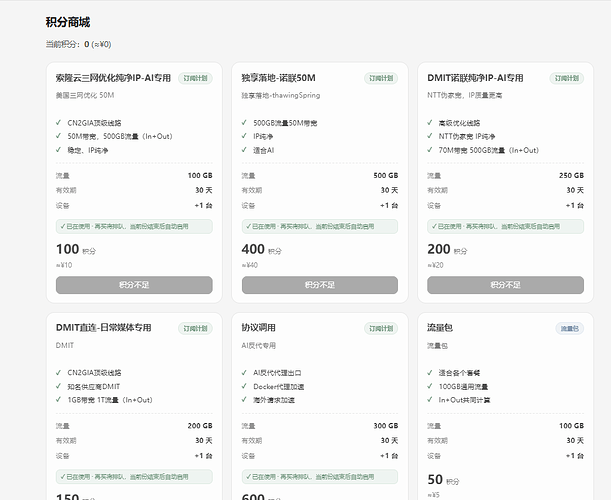Click the 订阅计划 badge on 协议调用 card
Viewport: 611px width, 500px height.
(381, 328)
